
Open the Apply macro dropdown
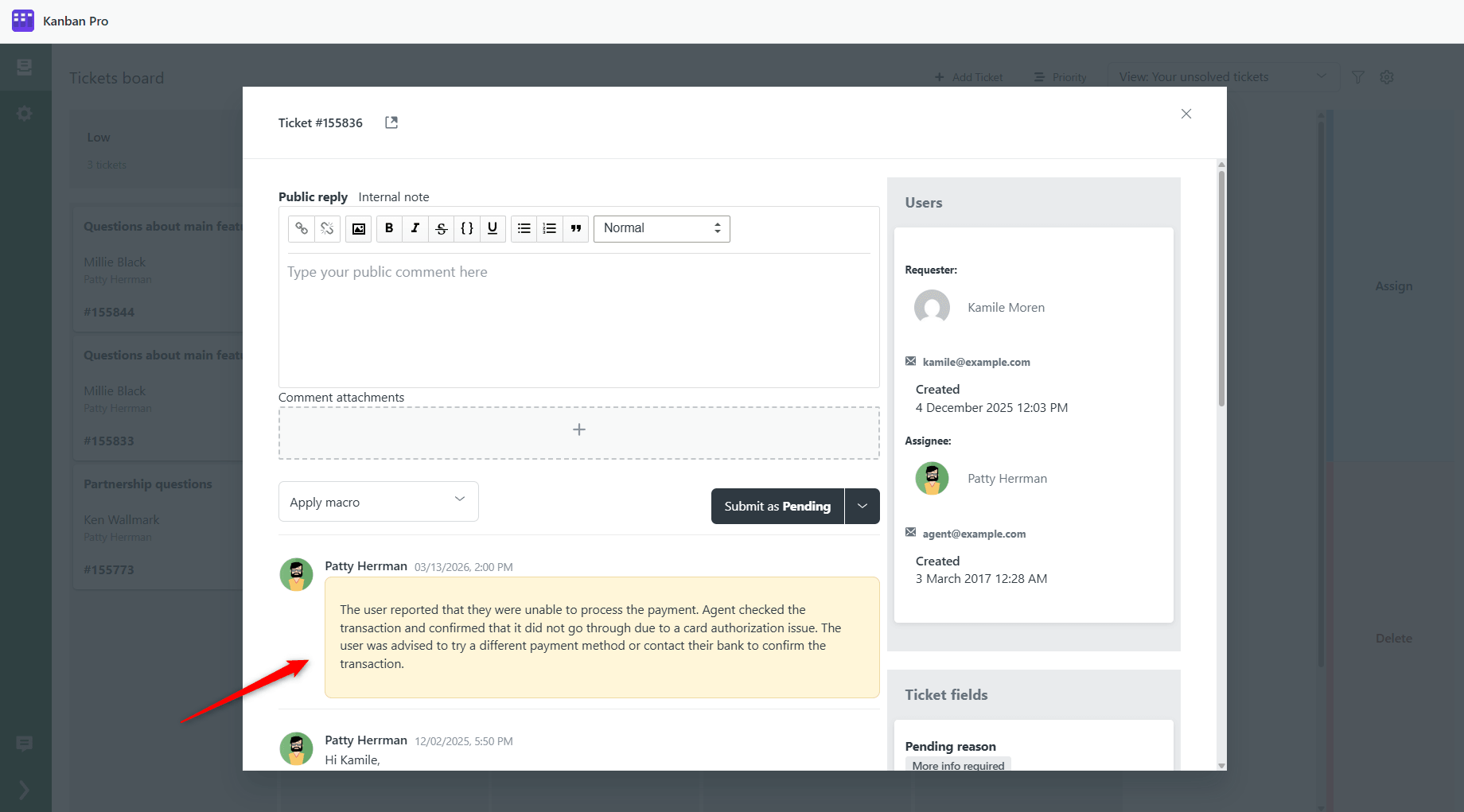[x=378, y=501]
